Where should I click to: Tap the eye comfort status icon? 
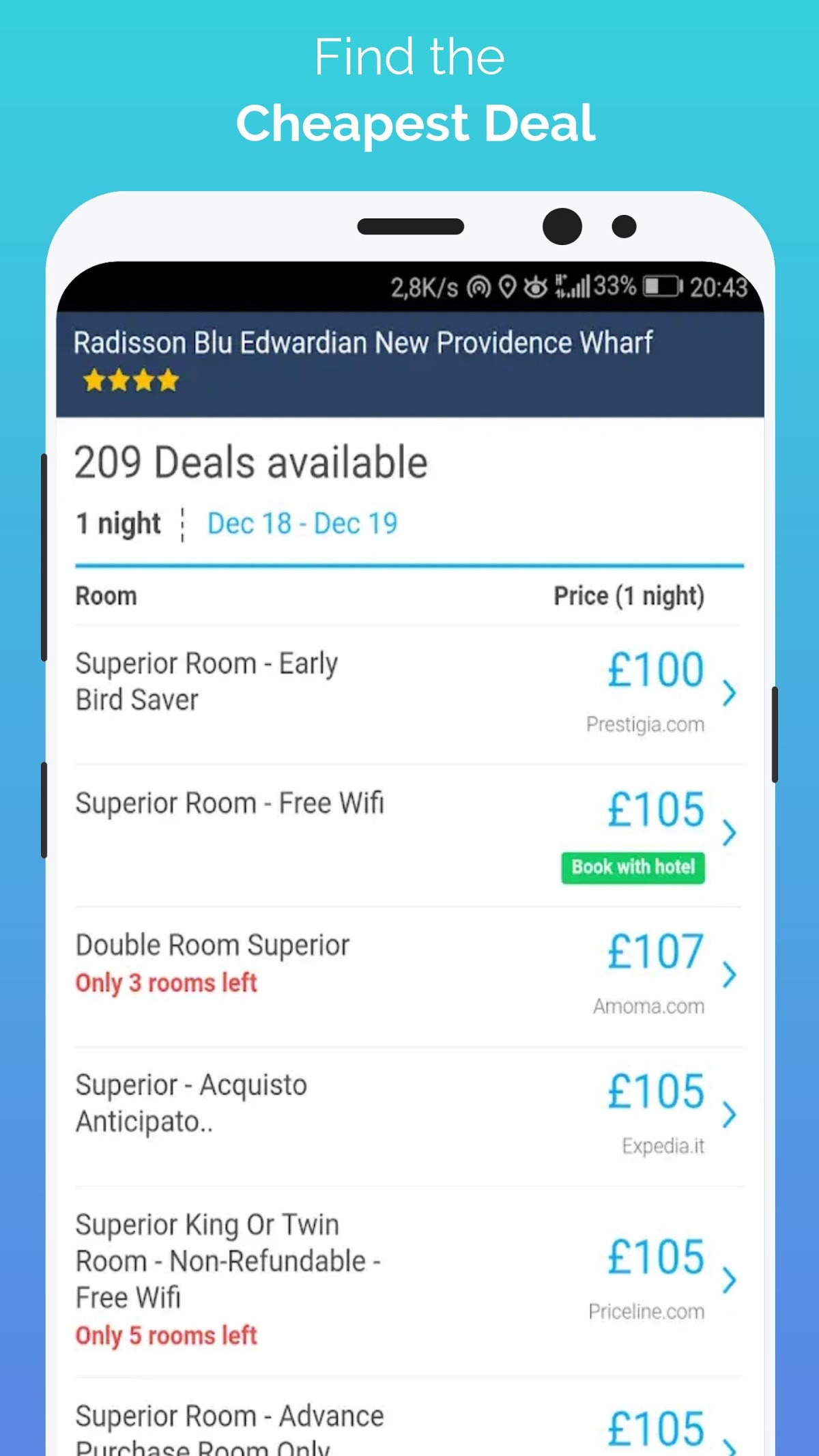coord(536,287)
